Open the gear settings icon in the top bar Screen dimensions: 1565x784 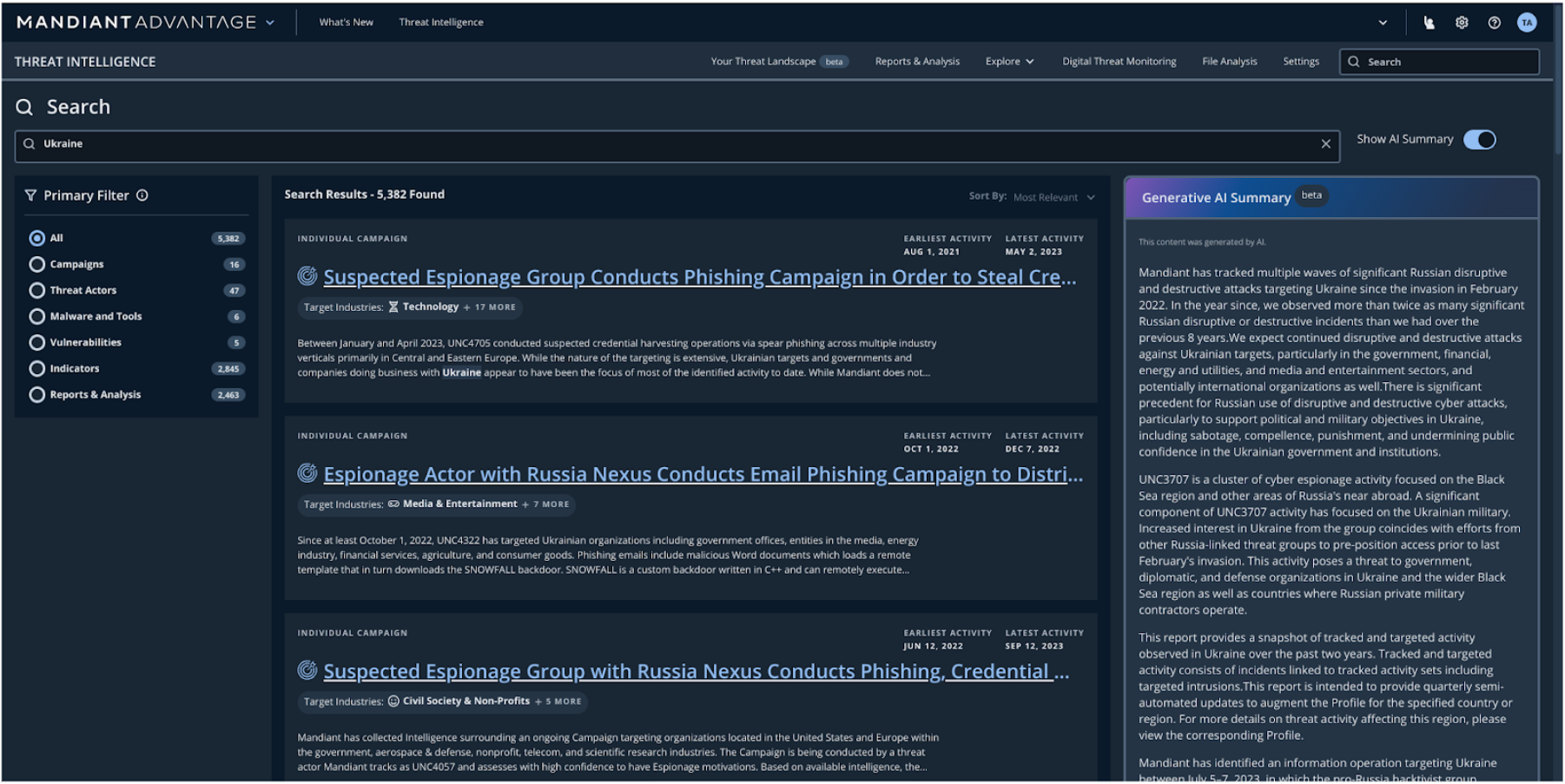coord(1462,23)
